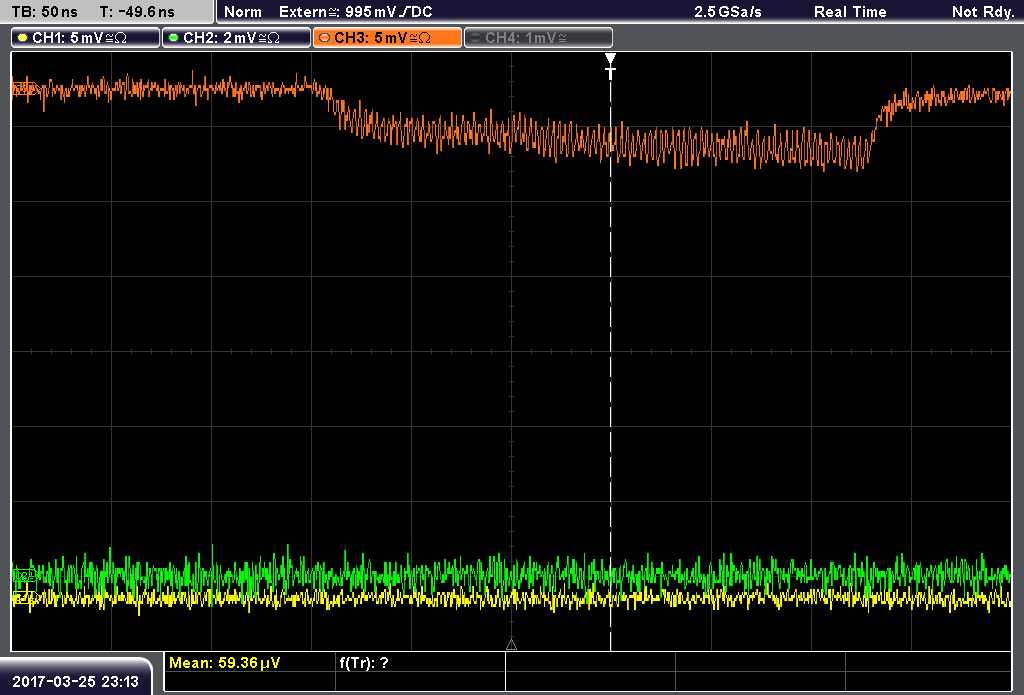Click the Extern 995 mV trigger source readout

point(355,12)
